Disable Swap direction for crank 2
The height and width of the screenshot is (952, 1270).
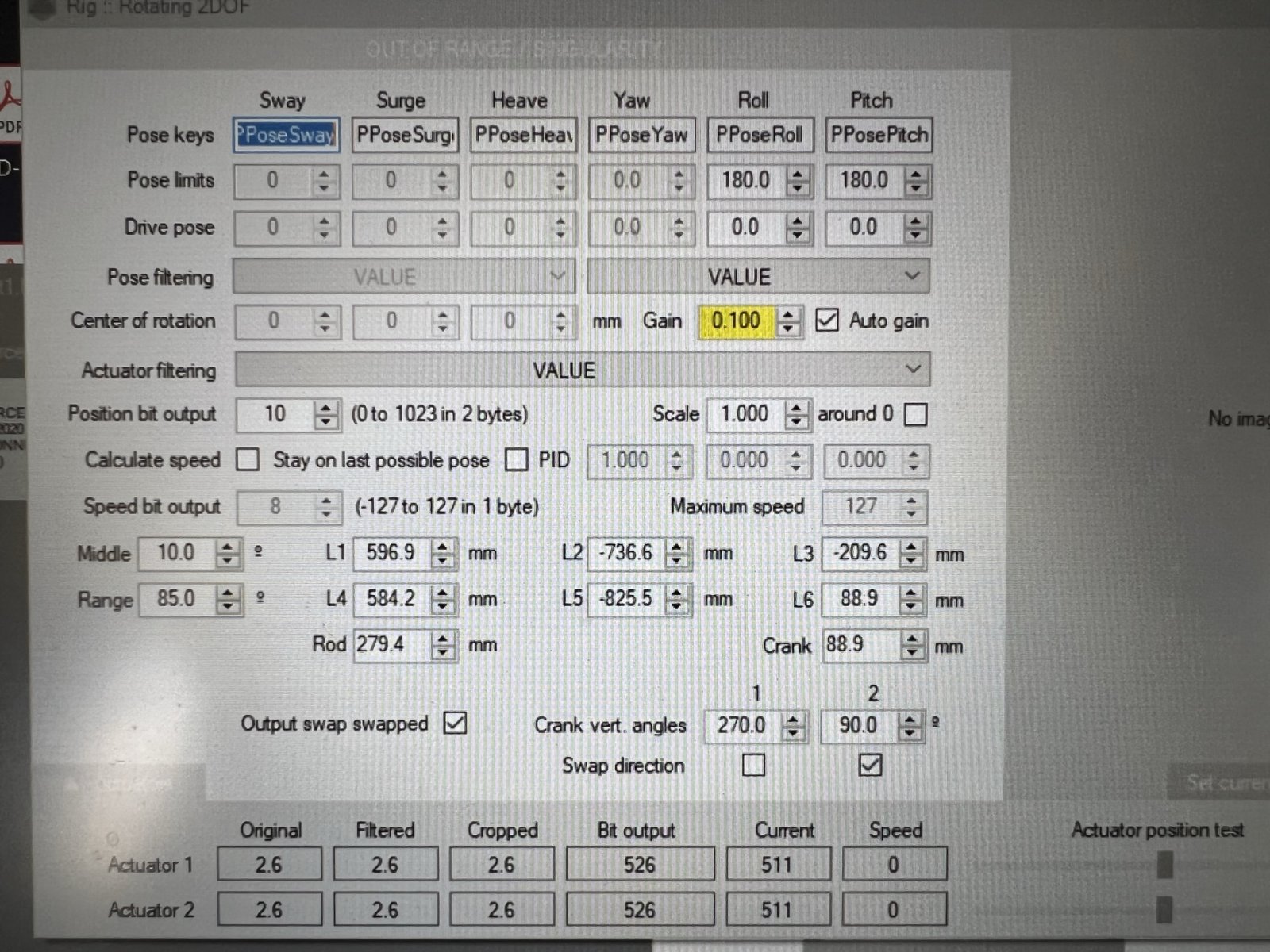tap(870, 765)
